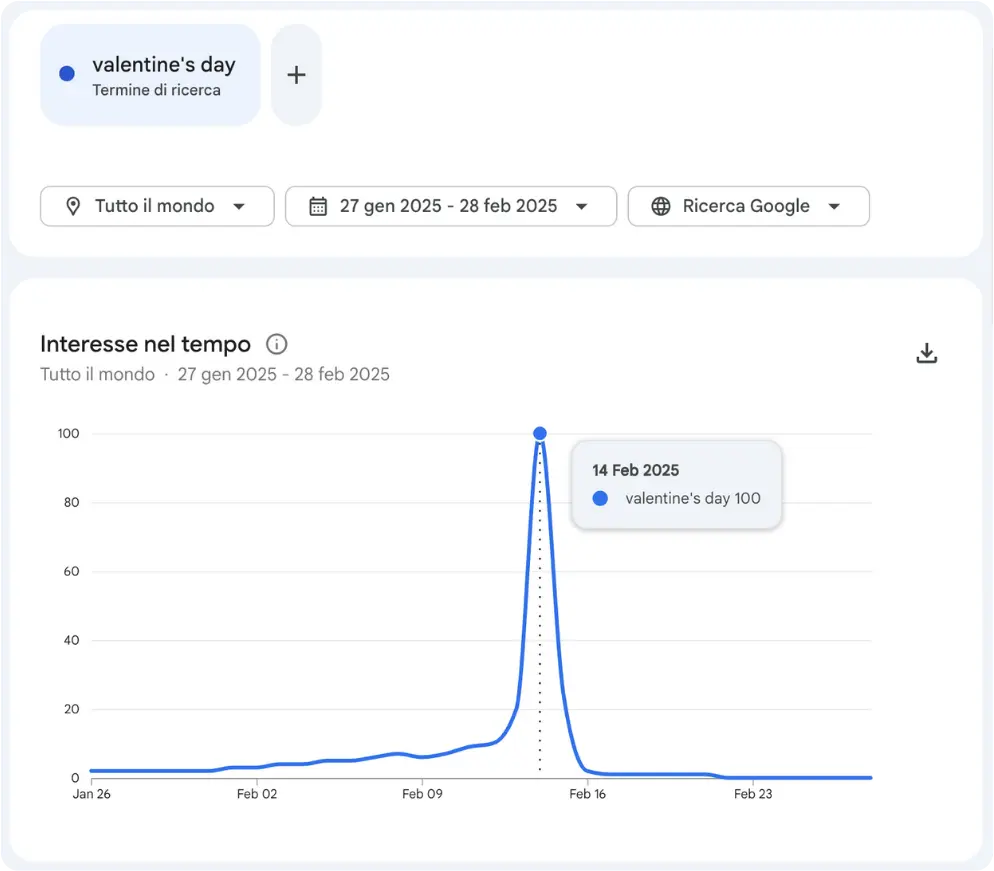Viewport: 994px width, 871px height.
Task: Click the Jan 26 axis label
Action: (x=91, y=795)
